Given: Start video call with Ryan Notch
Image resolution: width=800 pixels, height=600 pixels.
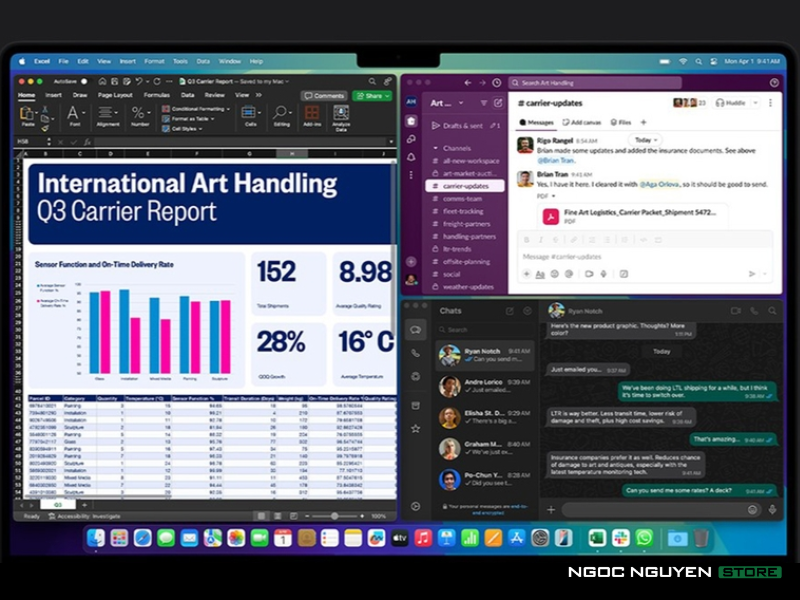Looking at the screenshot, I should click(x=735, y=311).
